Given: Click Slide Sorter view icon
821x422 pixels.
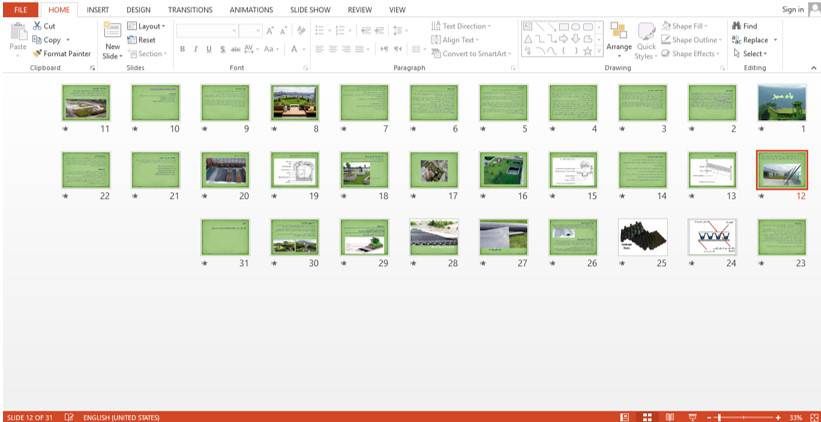Looking at the screenshot, I should 647,417.
